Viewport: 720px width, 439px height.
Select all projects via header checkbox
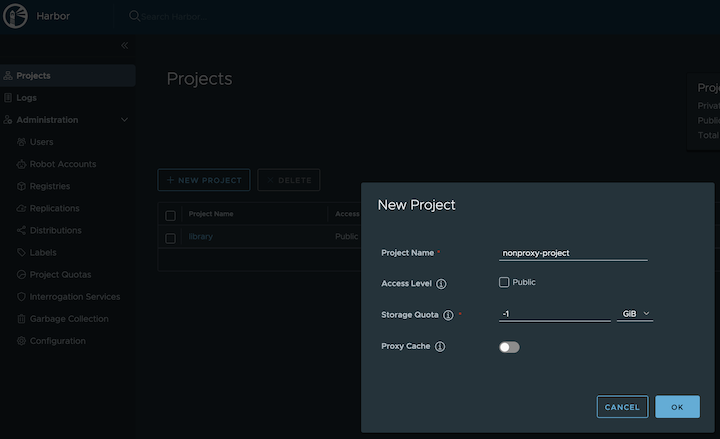[170, 215]
